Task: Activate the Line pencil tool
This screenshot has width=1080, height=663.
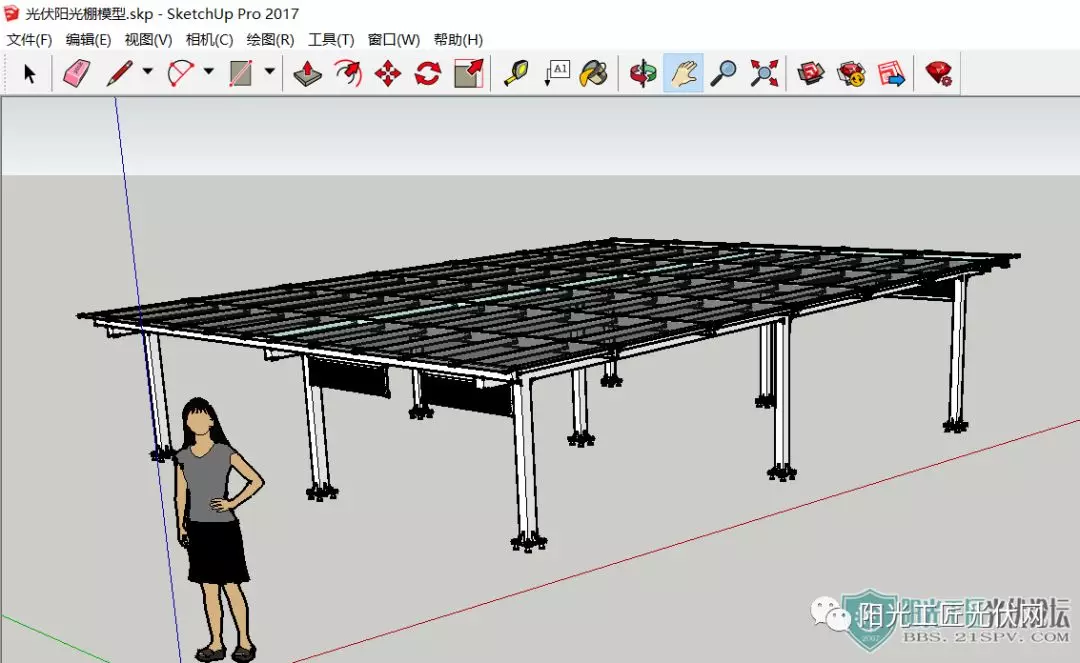Action: pos(119,73)
